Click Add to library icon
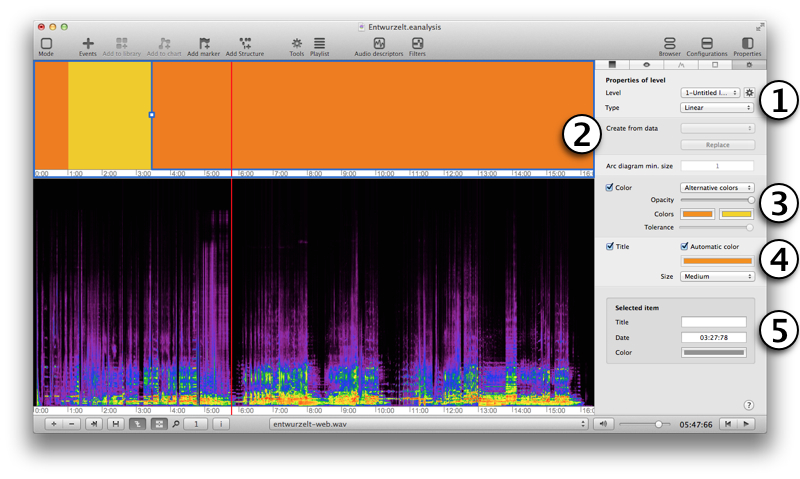Viewport: 800px width, 479px height. [x=121, y=44]
